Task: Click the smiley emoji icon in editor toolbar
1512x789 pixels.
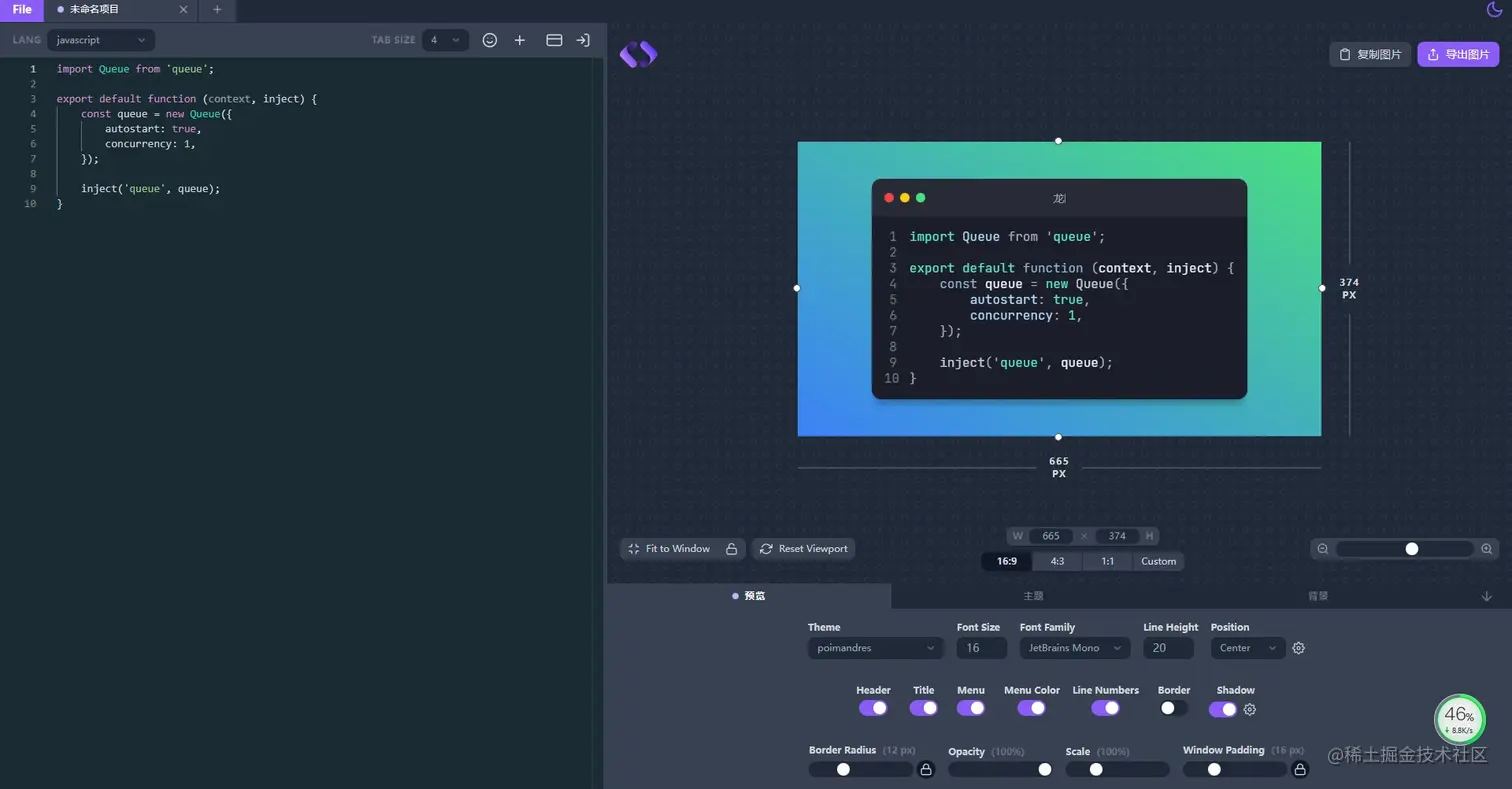Action: pos(490,40)
